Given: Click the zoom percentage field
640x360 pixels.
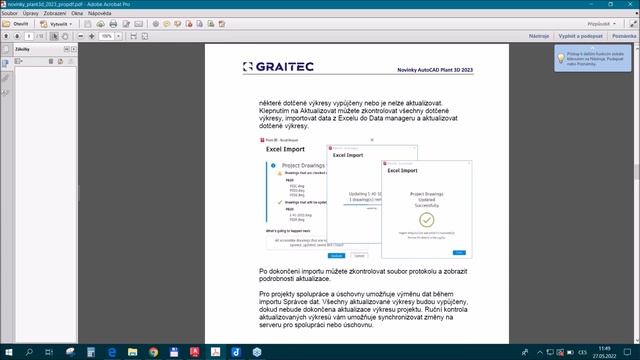Looking at the screenshot, I should [107, 36].
